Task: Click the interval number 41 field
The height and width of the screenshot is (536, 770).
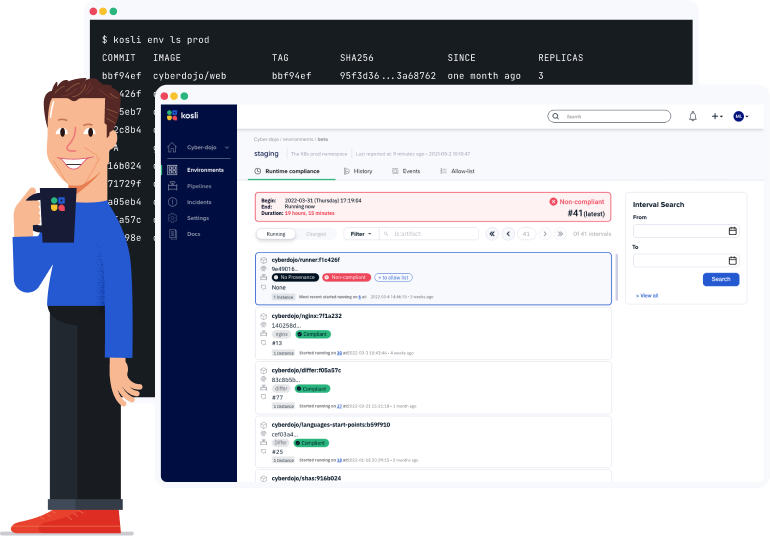Action: click(x=526, y=234)
